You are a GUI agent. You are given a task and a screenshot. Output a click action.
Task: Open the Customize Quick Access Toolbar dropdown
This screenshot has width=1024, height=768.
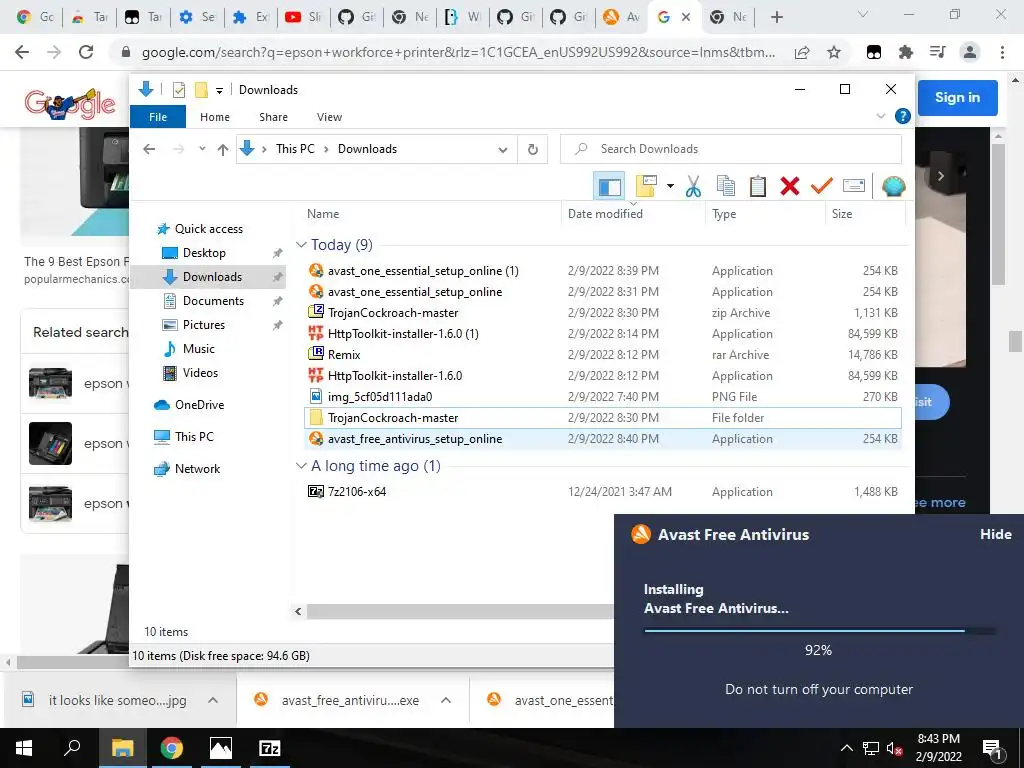pyautogui.click(x=219, y=91)
